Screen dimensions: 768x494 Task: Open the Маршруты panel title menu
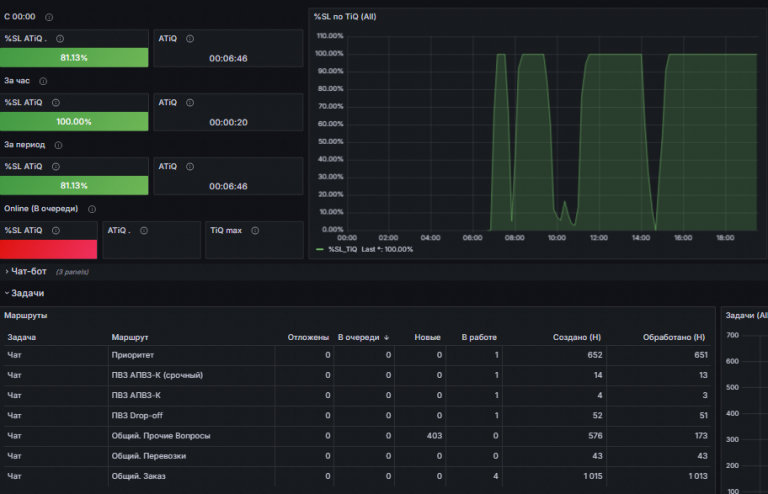point(25,316)
